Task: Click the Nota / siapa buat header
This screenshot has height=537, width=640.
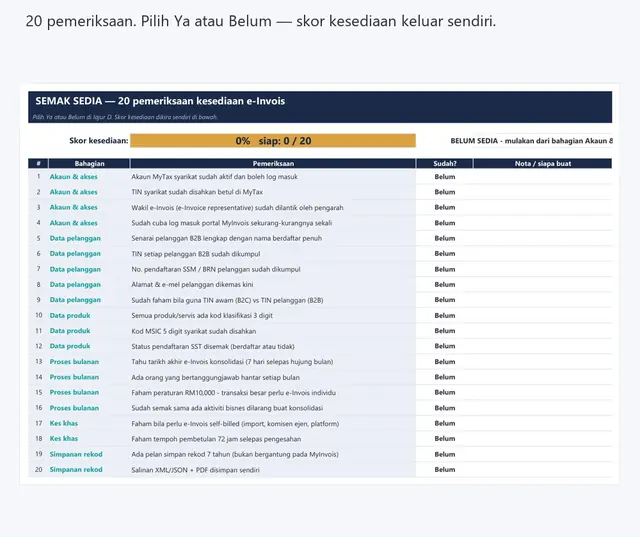Action: [x=542, y=164]
